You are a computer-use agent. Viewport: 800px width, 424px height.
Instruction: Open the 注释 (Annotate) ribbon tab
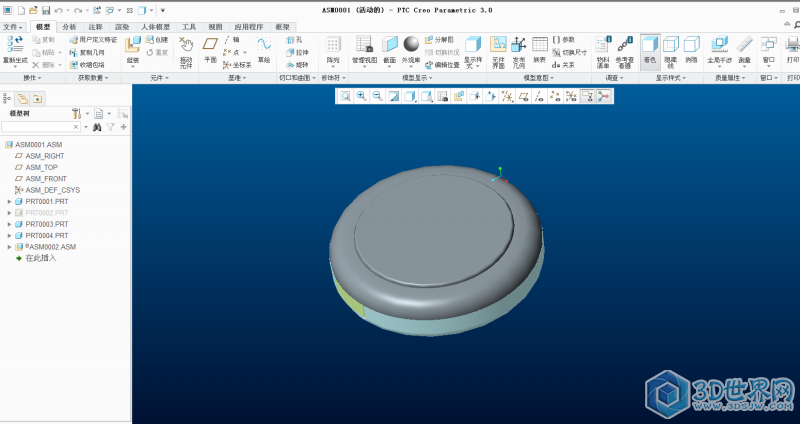click(95, 27)
